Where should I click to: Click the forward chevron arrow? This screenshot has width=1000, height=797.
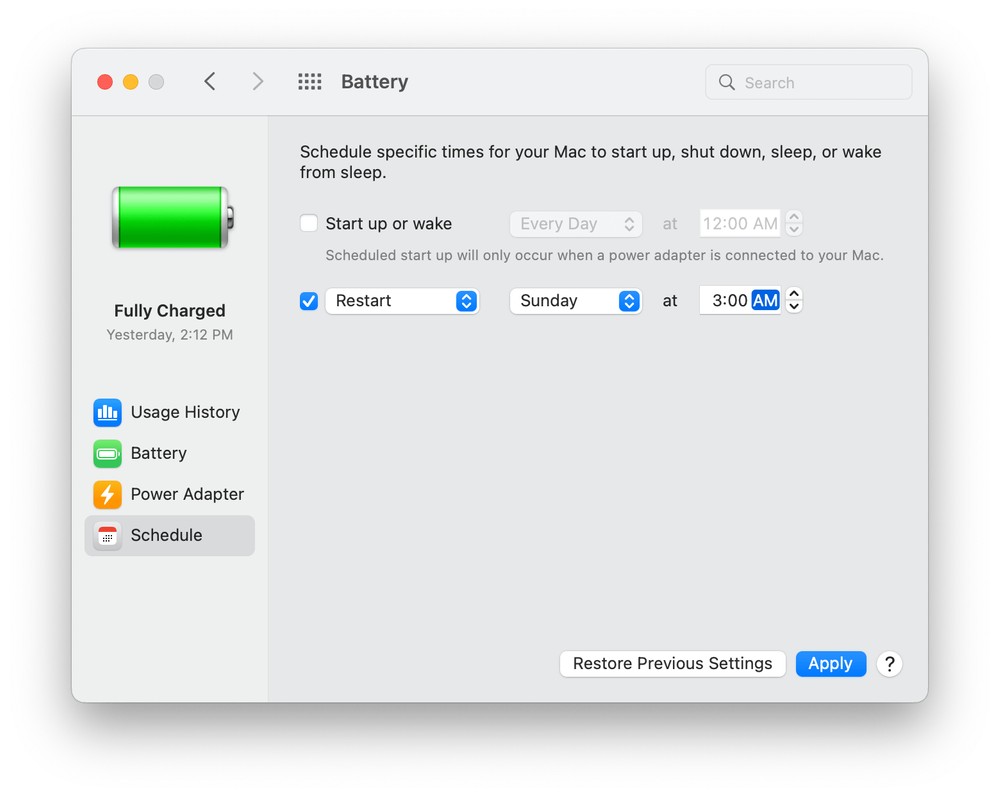coord(257,82)
